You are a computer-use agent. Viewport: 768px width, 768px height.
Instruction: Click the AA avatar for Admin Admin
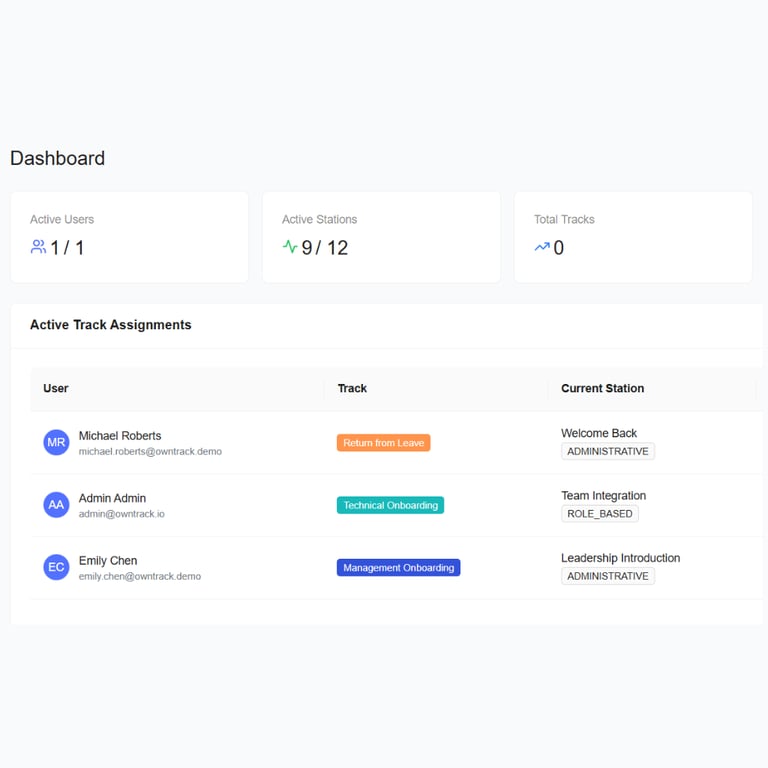(56, 505)
